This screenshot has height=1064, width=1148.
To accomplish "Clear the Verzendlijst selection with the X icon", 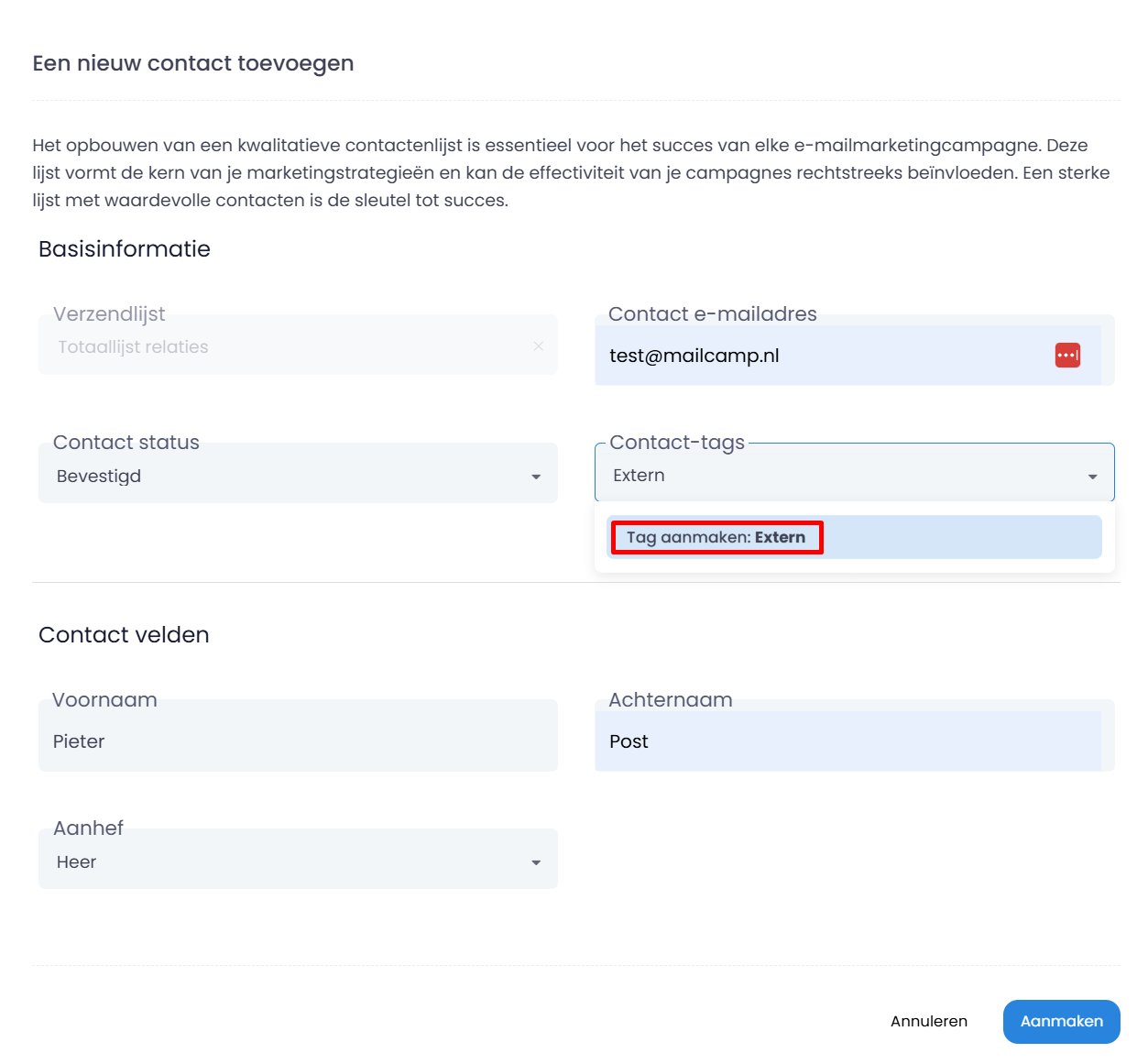I will coord(539,346).
